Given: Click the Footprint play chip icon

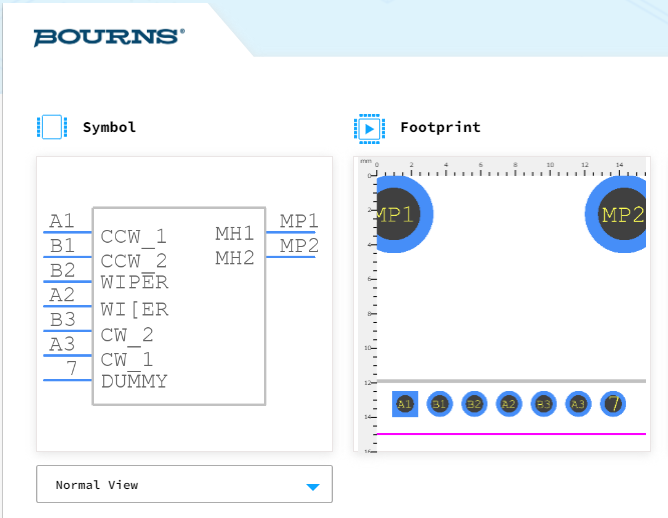Looking at the screenshot, I should [x=369, y=129].
